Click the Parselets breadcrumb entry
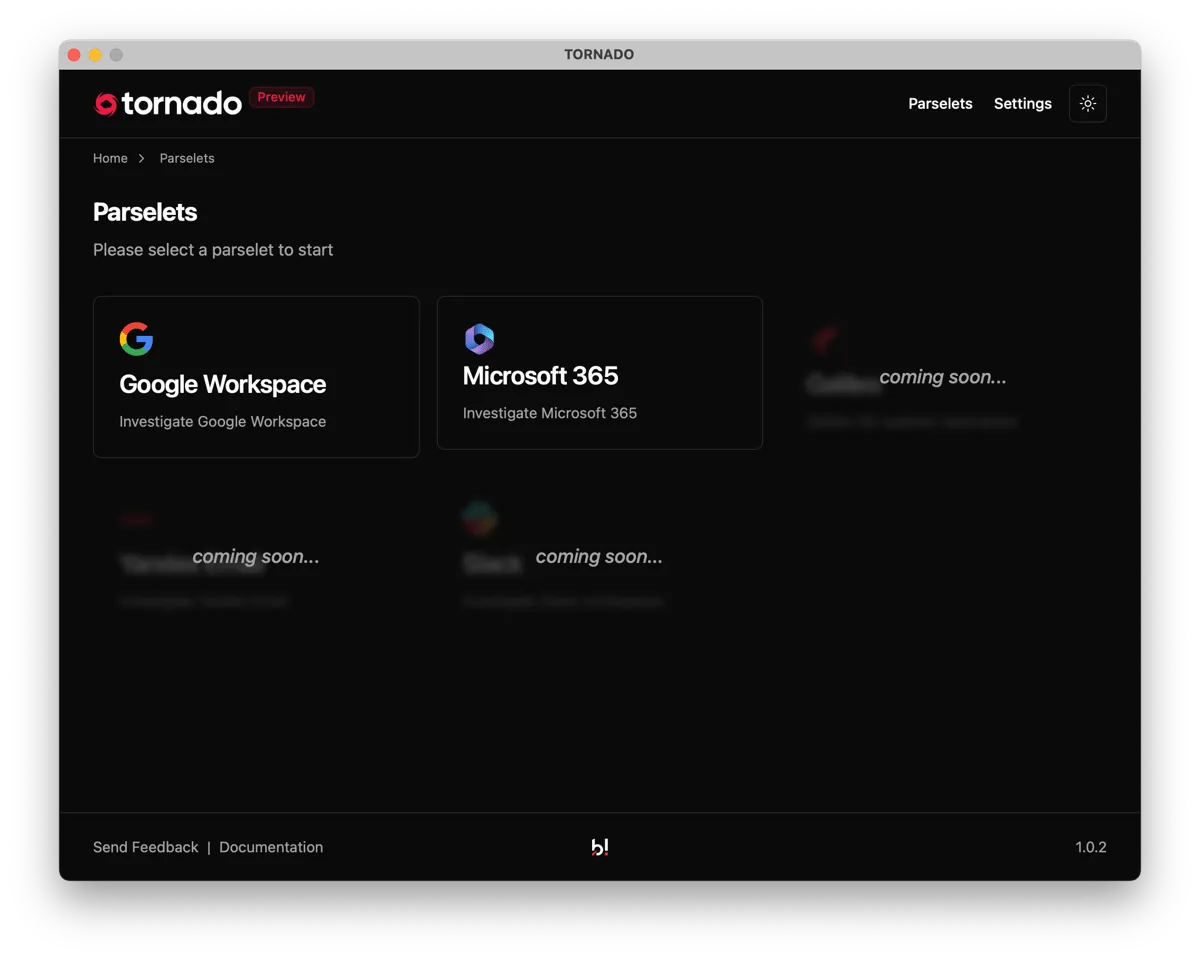Screen dimensions: 1200x959 coord(187,158)
